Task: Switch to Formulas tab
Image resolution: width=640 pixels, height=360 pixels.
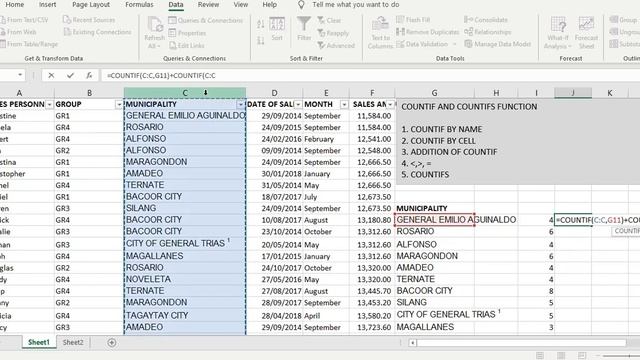Action: 139,4
